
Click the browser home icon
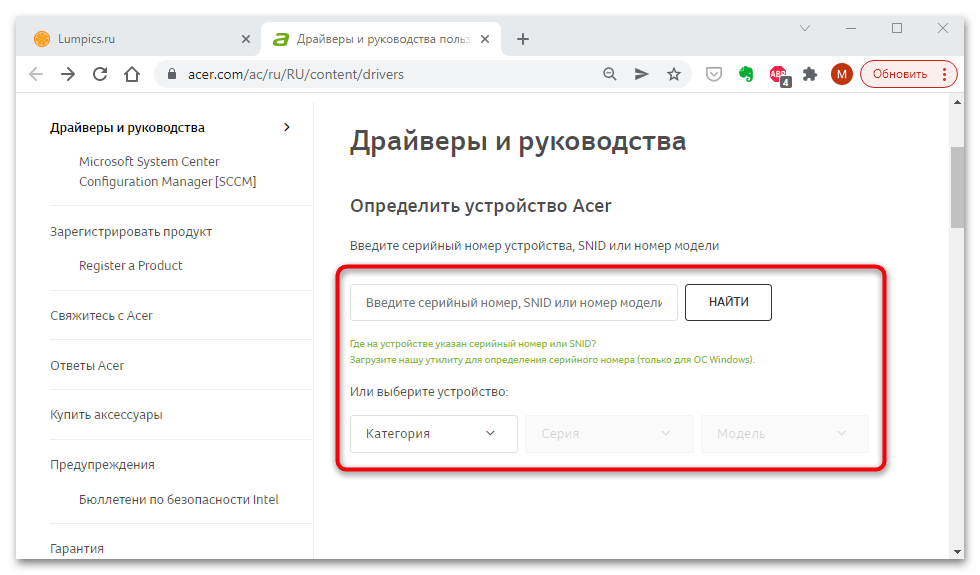tap(132, 74)
